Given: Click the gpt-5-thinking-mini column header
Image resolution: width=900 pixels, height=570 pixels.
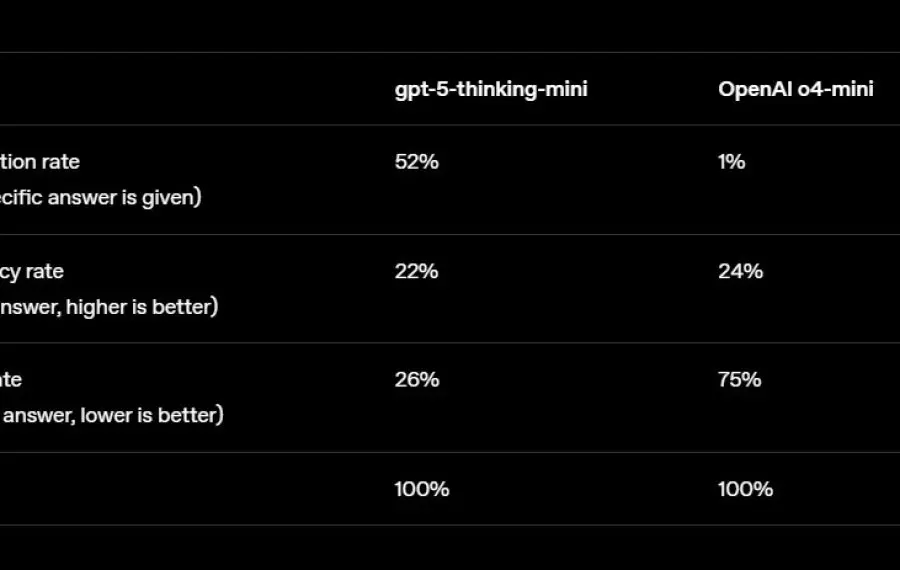Looking at the screenshot, I should click(x=491, y=90).
